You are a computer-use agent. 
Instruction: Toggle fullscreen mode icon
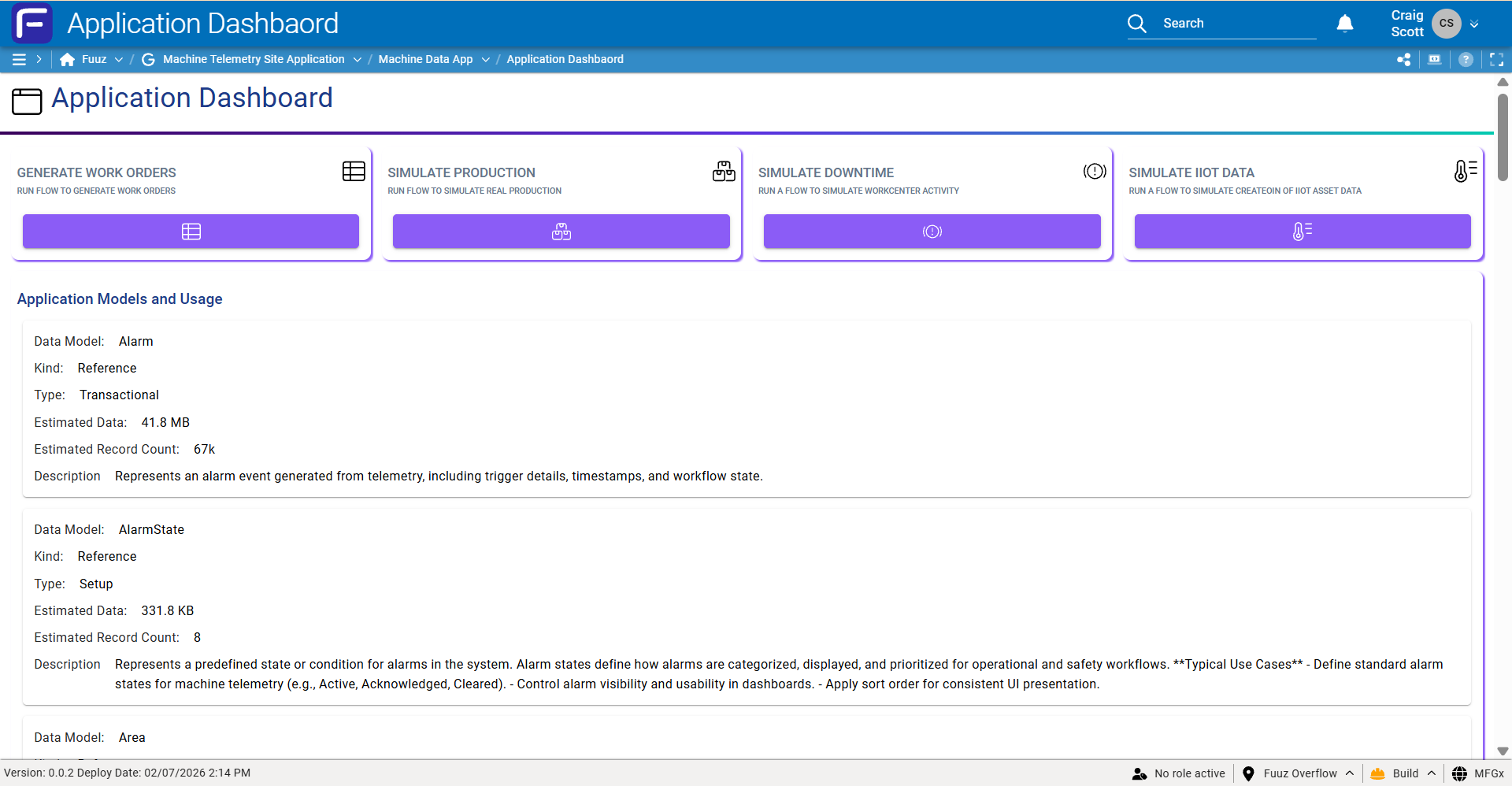click(1497, 59)
